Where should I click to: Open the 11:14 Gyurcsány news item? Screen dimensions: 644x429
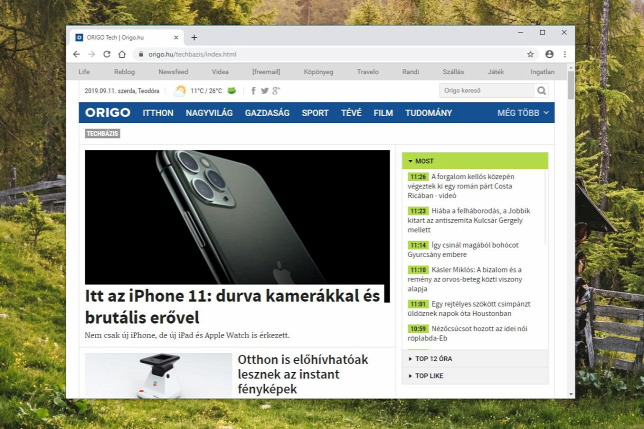(x=463, y=250)
